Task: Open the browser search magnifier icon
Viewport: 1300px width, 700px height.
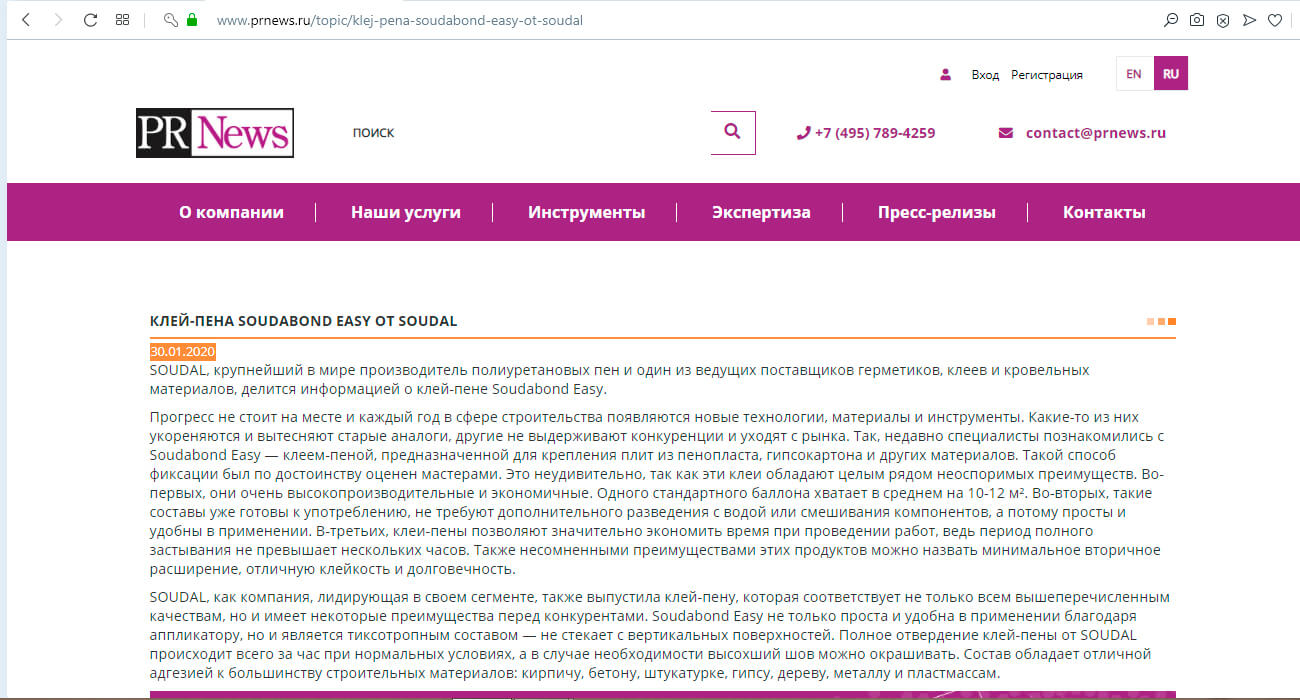Action: point(1171,20)
